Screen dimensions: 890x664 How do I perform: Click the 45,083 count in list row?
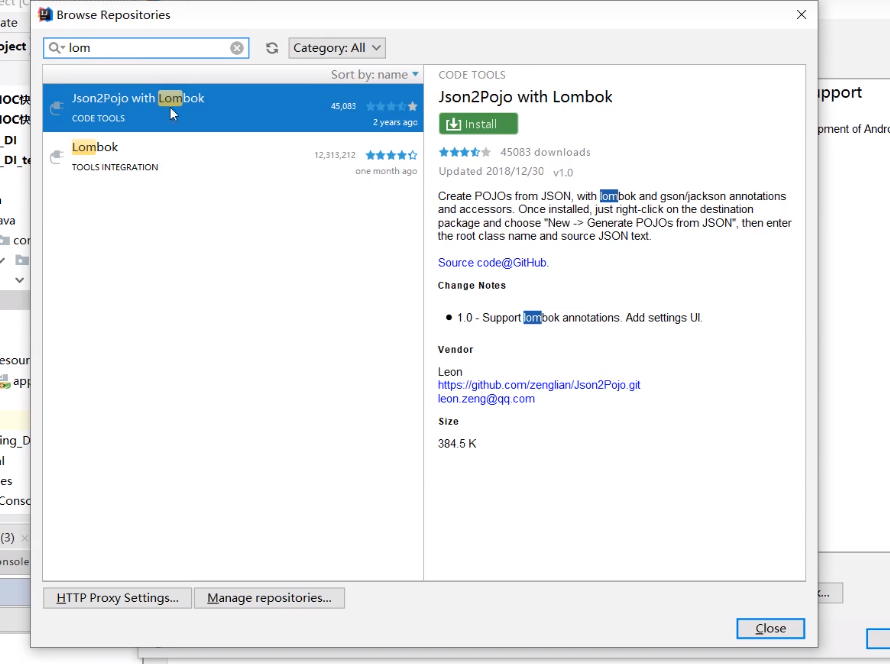click(343, 106)
